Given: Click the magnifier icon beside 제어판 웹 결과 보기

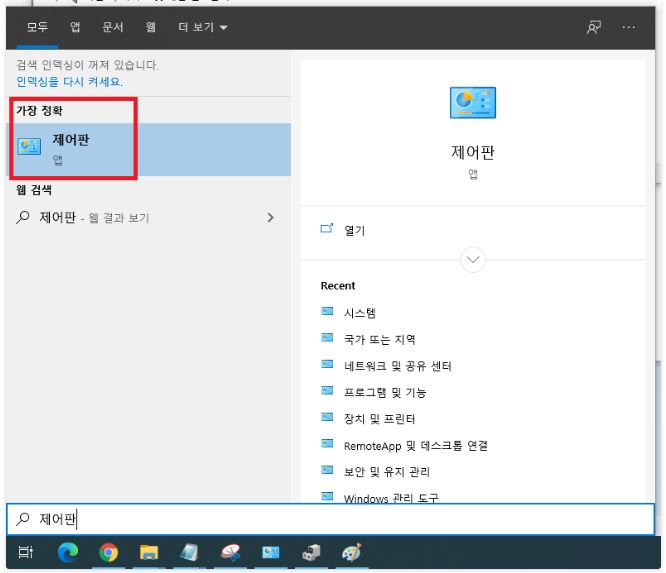Looking at the screenshot, I should pos(23,217).
